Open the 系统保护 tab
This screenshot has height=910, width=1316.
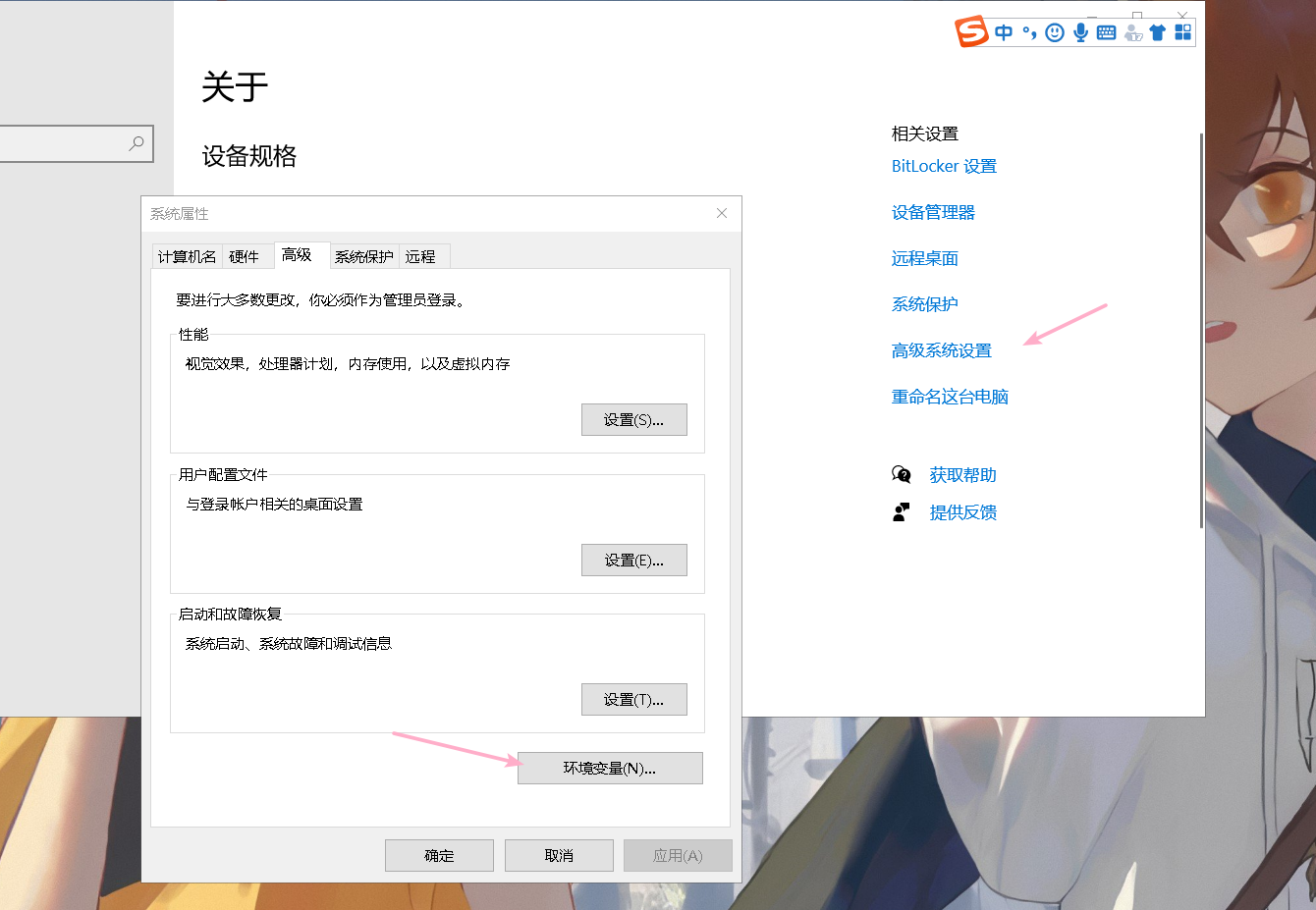(363, 256)
